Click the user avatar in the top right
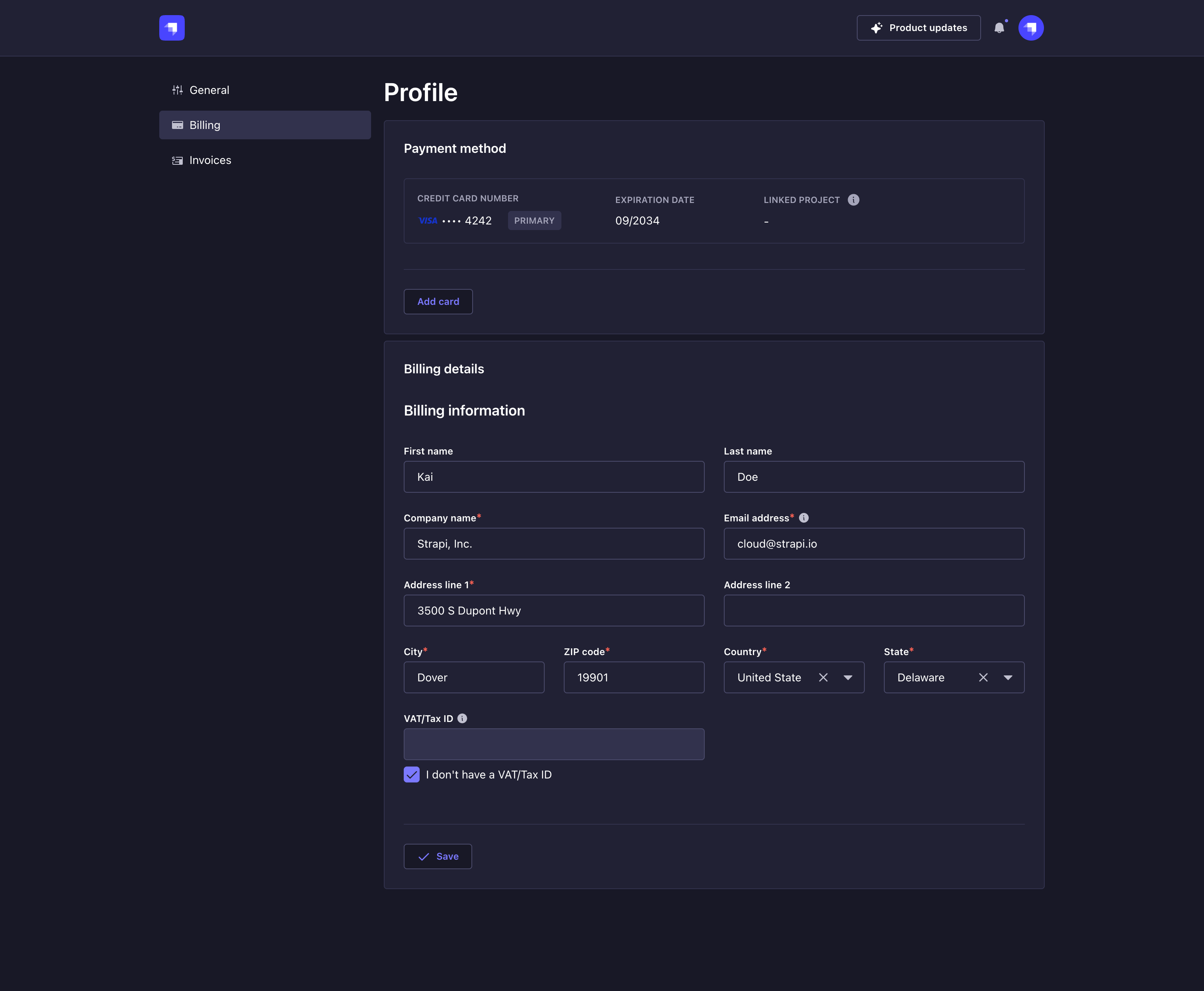Screen dimensions: 1204x991 [x=1031, y=27]
